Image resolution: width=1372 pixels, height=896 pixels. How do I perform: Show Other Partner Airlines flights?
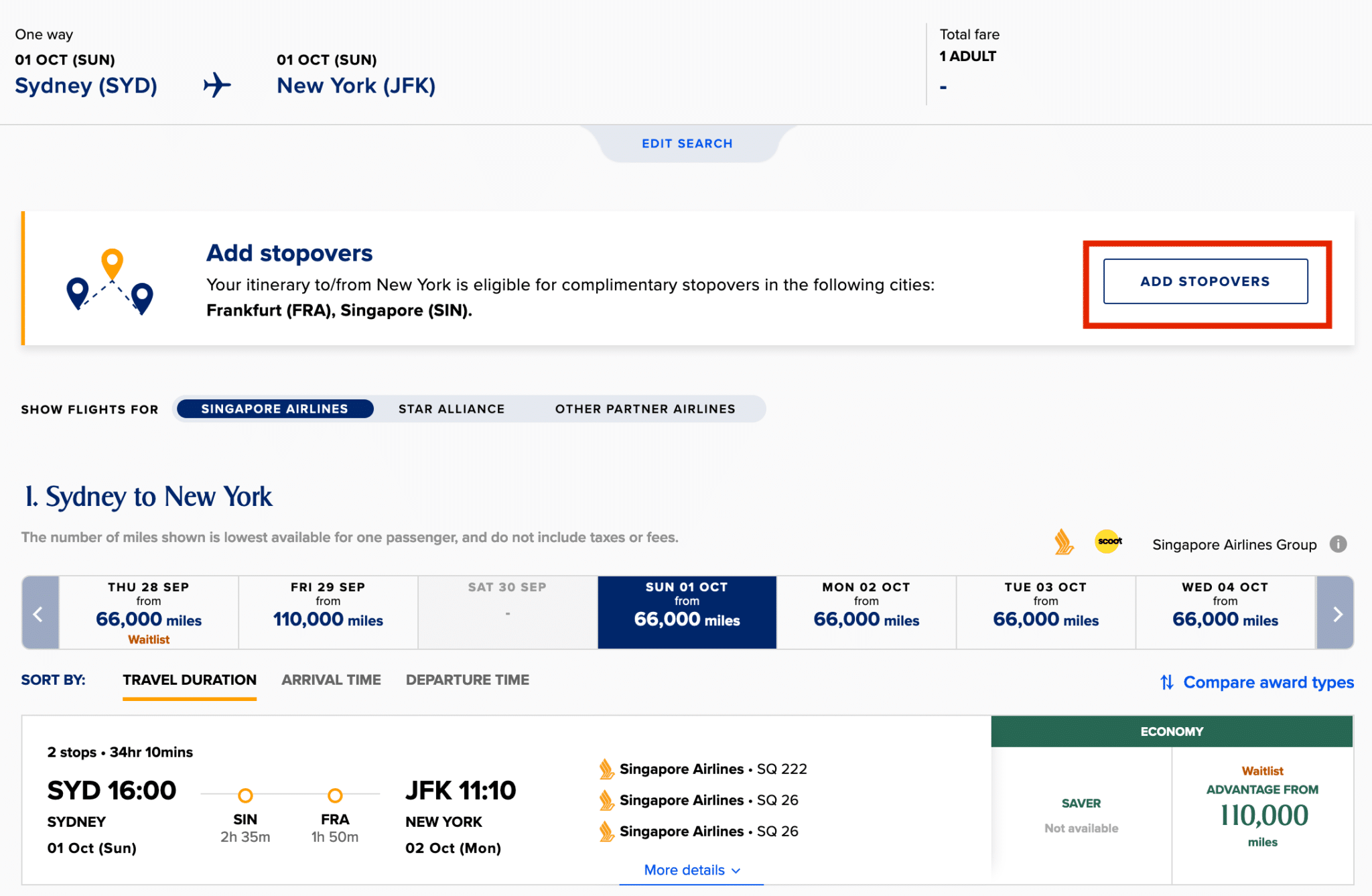pyautogui.click(x=644, y=409)
